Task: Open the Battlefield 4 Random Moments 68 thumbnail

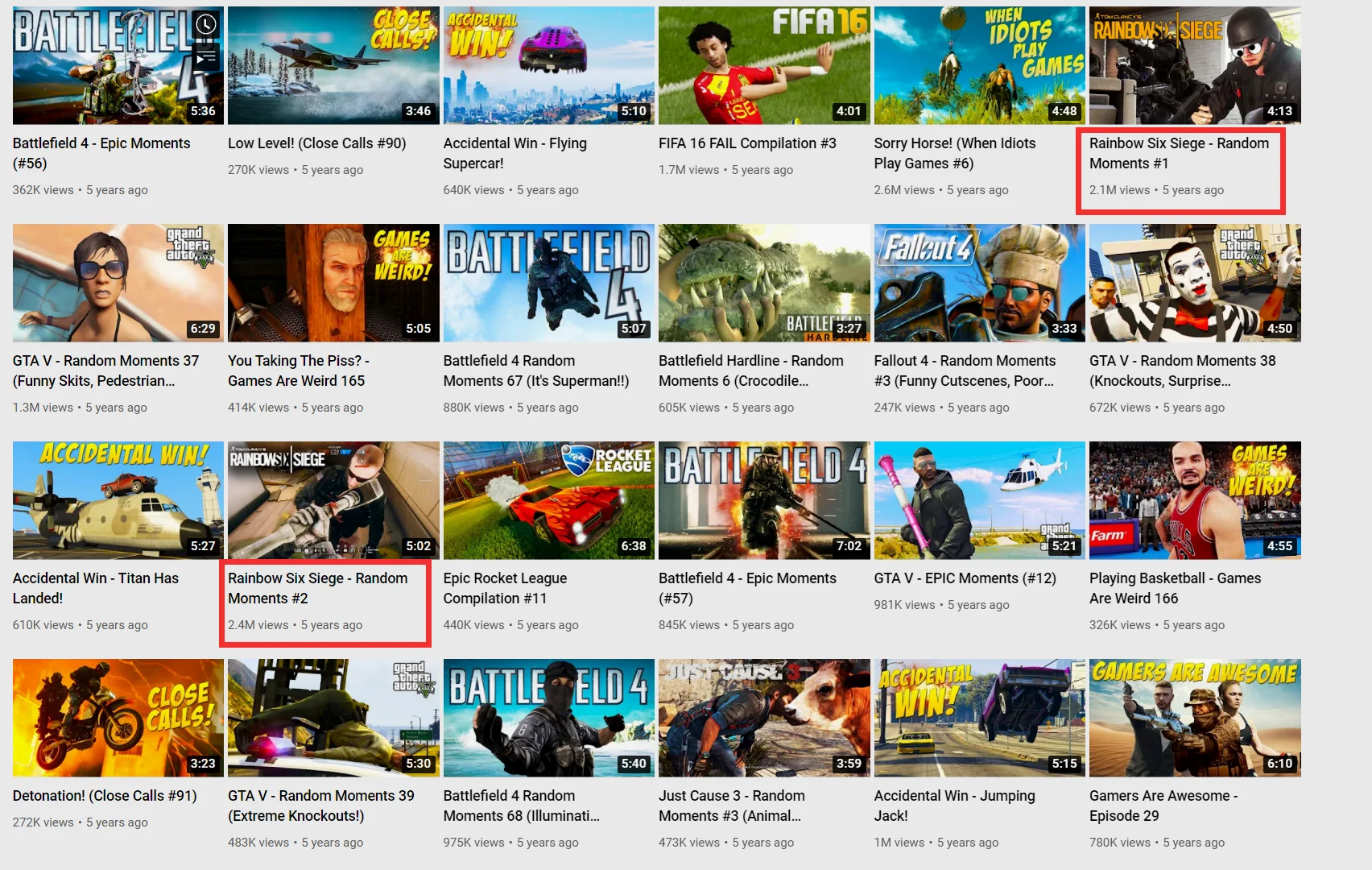Action: (x=549, y=718)
